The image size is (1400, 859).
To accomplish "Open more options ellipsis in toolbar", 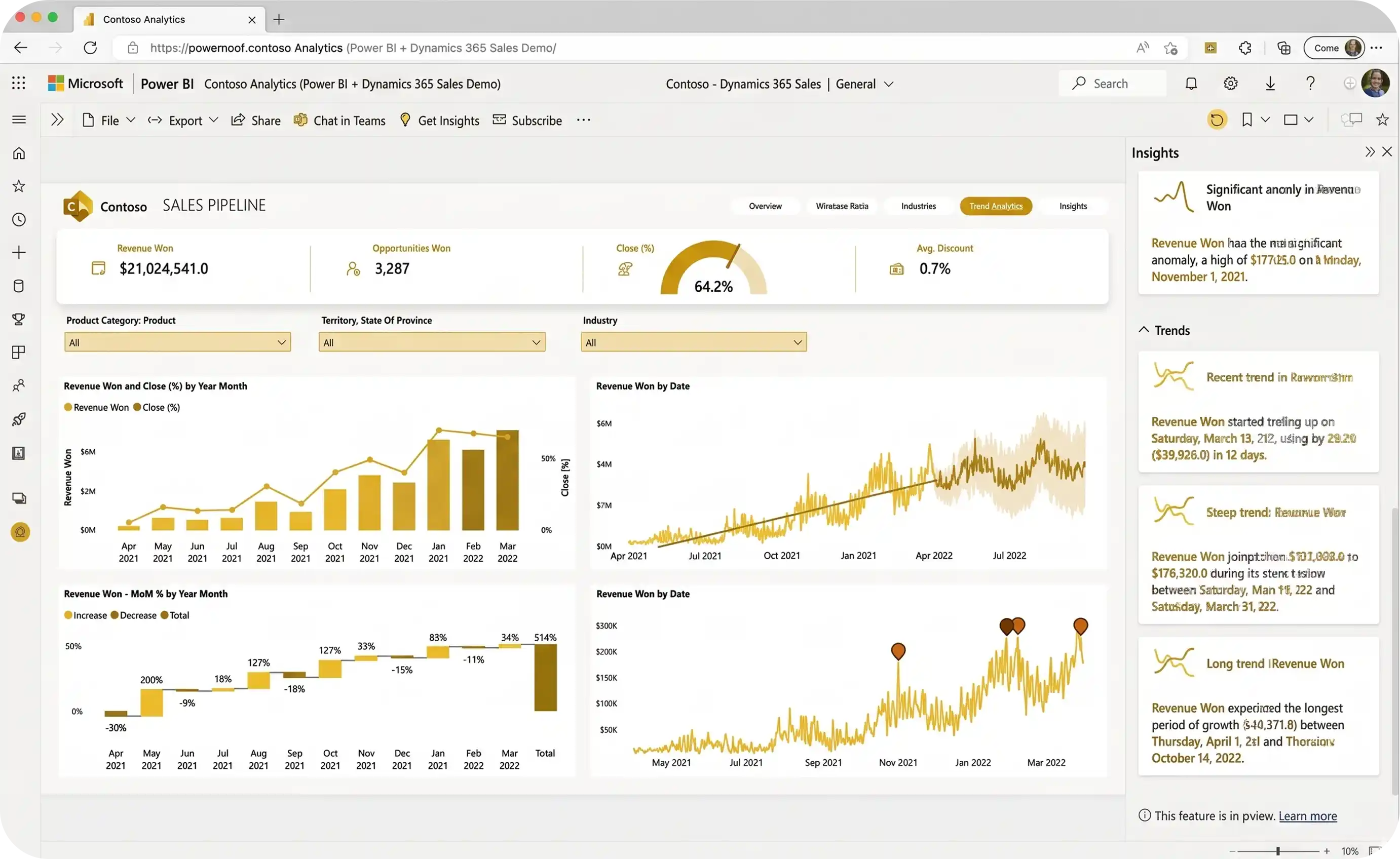I will coord(584,120).
